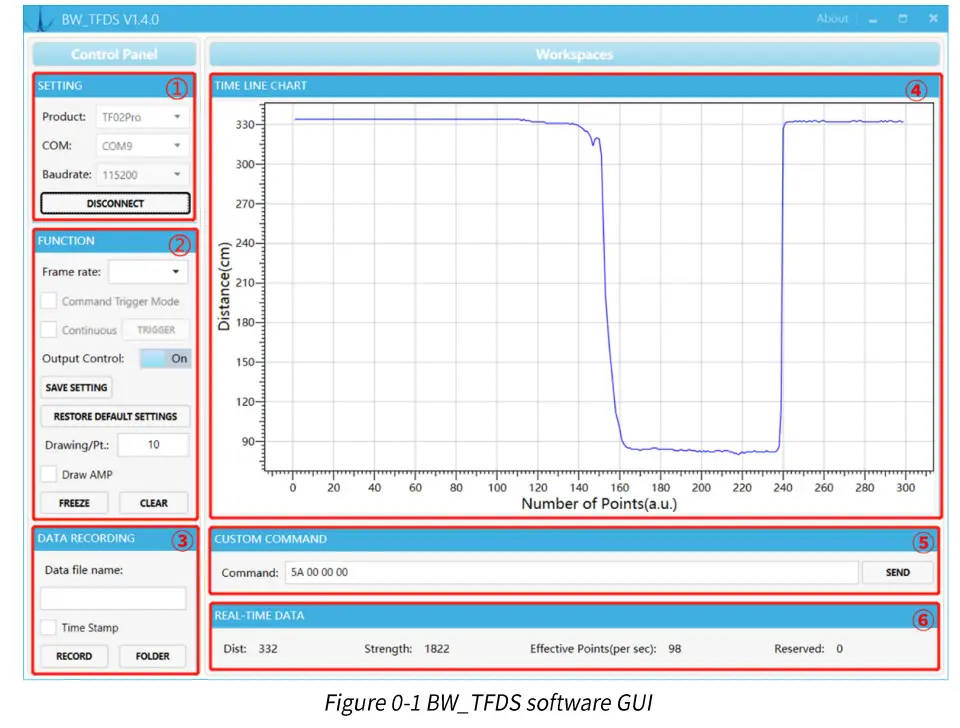Open the Baudrate dropdown showing 115200
Screen dimensions: 960x728
point(142,174)
